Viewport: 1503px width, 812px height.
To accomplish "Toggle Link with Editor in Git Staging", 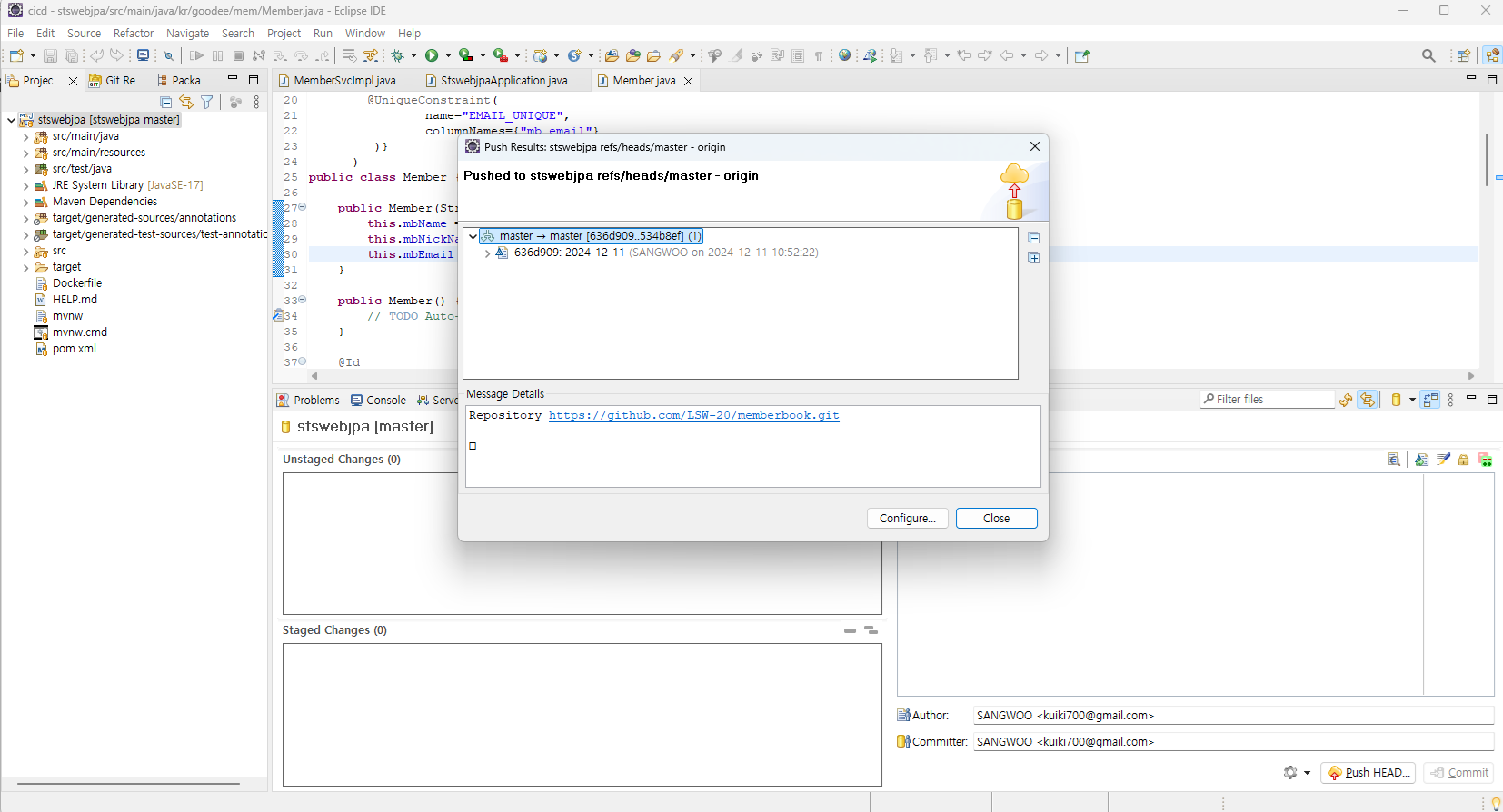I will 1368,400.
